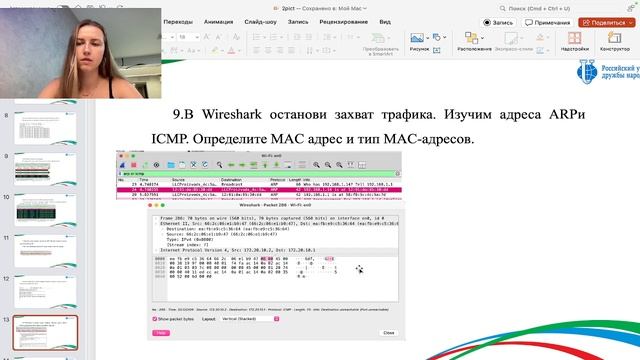
Task: Select slide 10 thumbnail
Action: pos(45,210)
